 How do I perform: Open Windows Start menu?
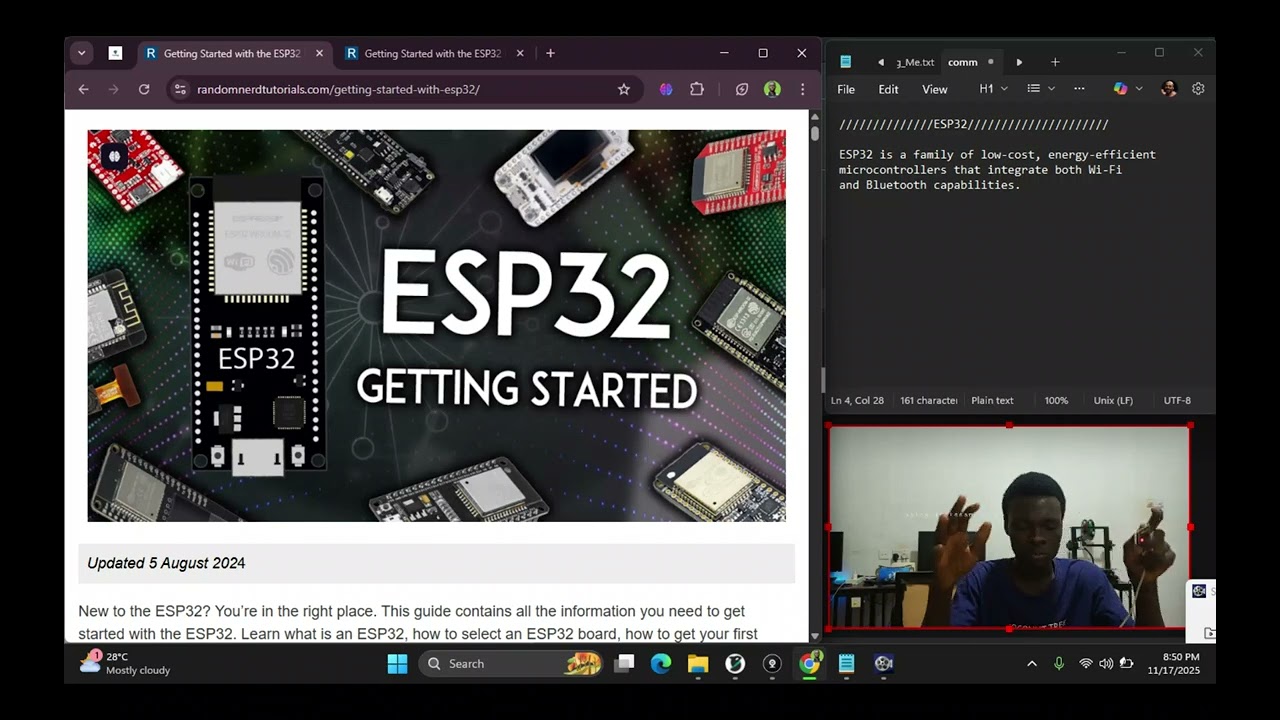pos(397,664)
